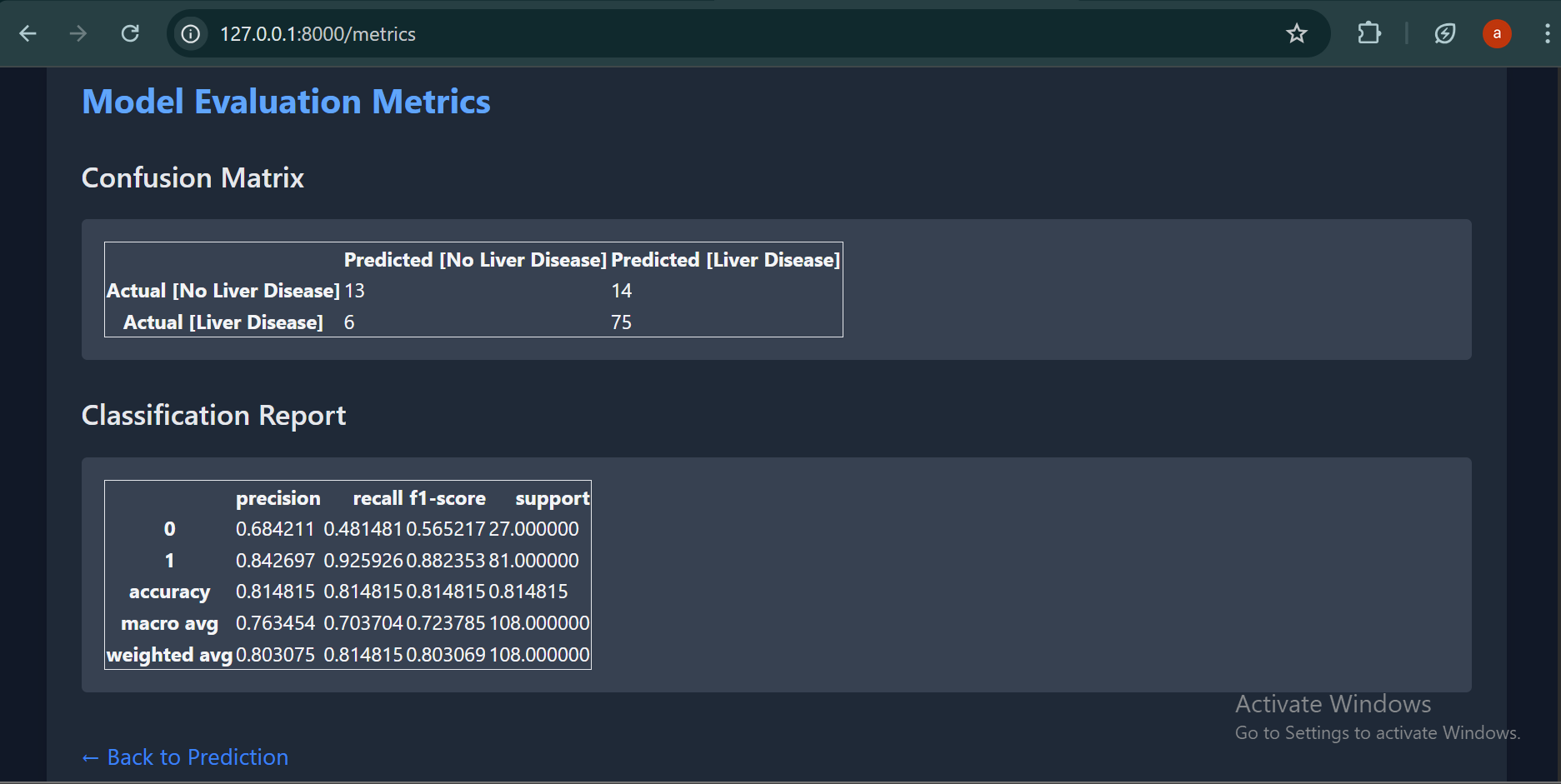Select the weighted avg row label

pos(169,654)
